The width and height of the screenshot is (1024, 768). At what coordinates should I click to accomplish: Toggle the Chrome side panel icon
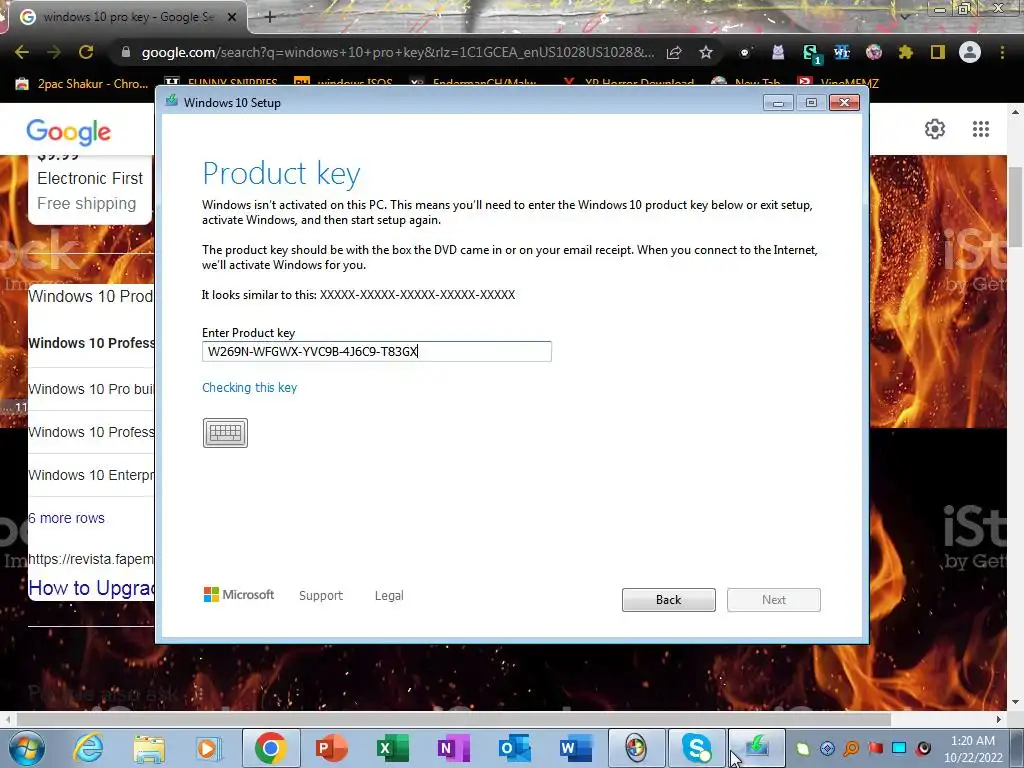click(x=938, y=52)
